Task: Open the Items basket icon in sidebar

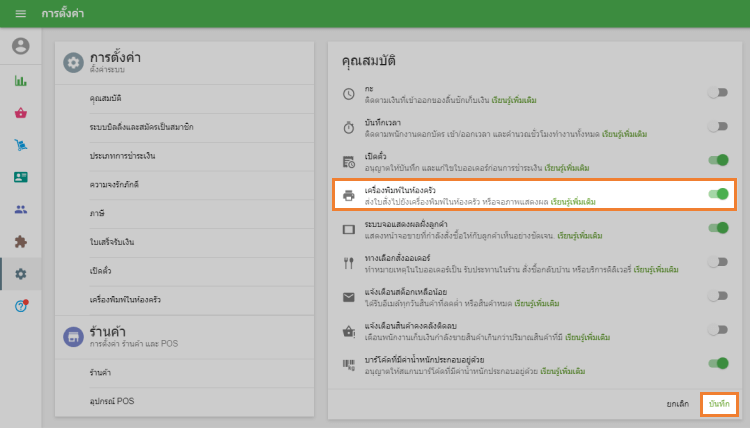Action: point(20,113)
